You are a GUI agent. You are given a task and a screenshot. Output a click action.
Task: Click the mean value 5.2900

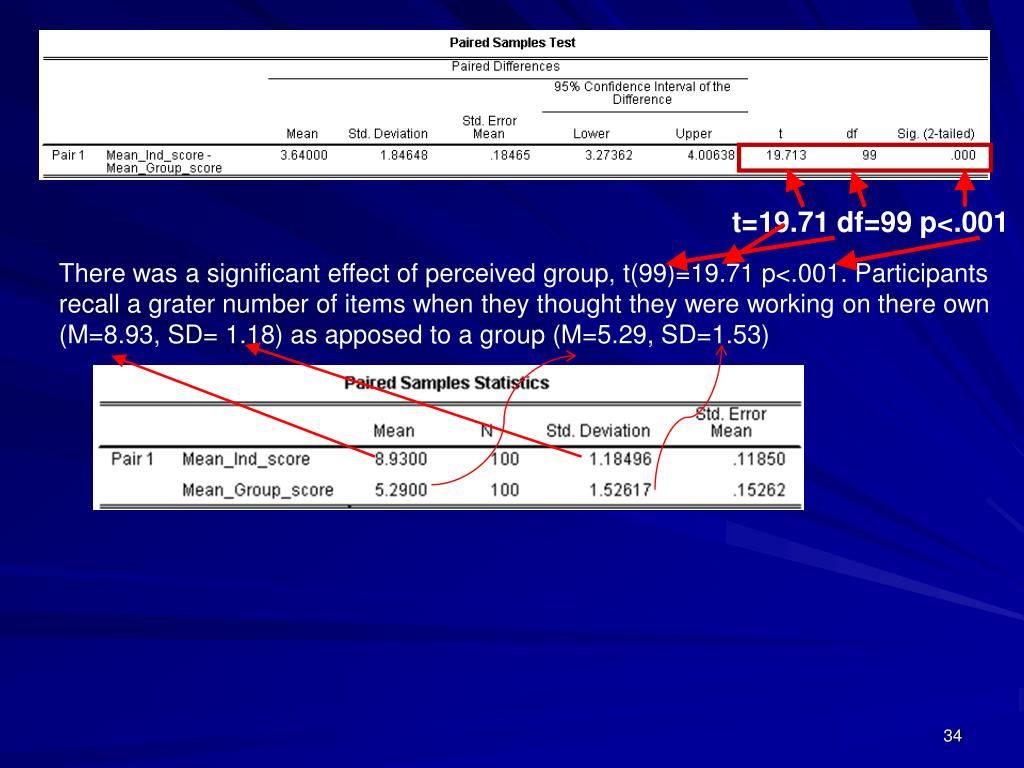tap(401, 490)
